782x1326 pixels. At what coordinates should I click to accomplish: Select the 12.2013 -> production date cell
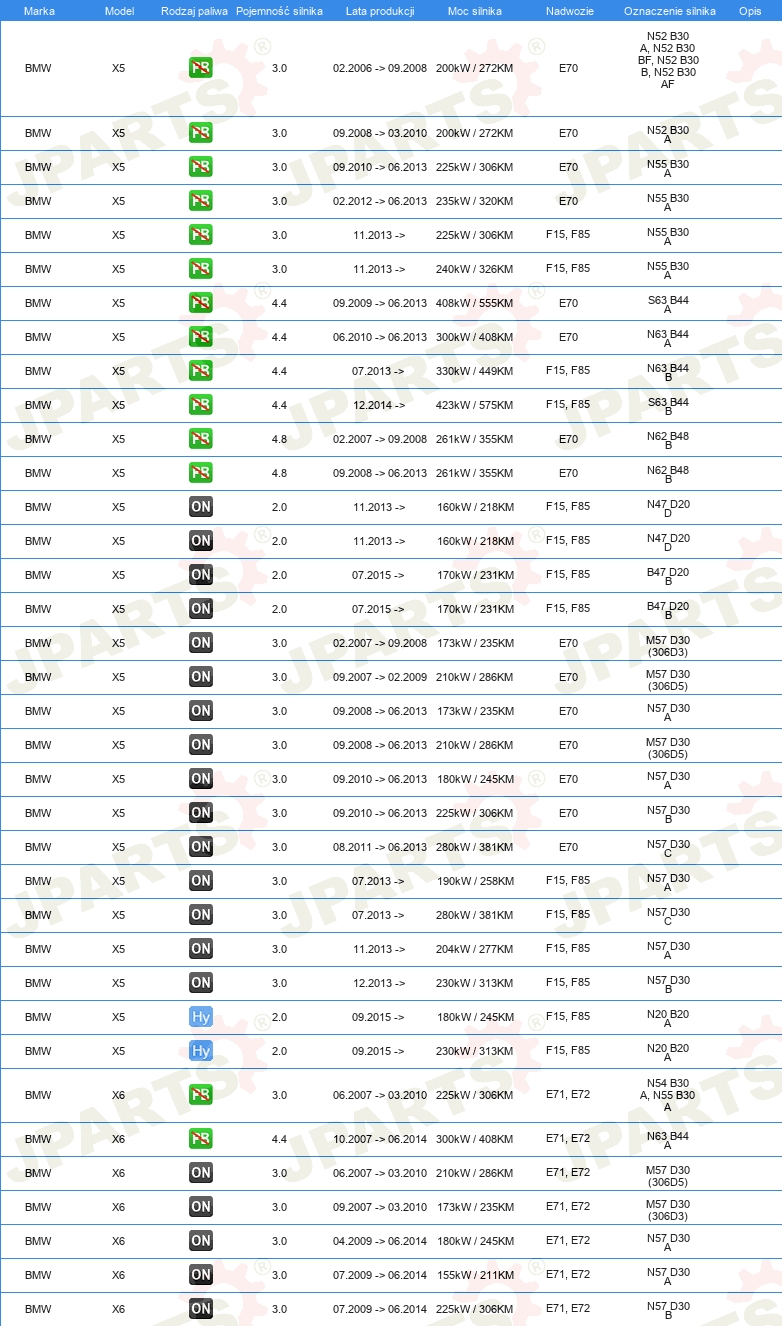(x=379, y=983)
